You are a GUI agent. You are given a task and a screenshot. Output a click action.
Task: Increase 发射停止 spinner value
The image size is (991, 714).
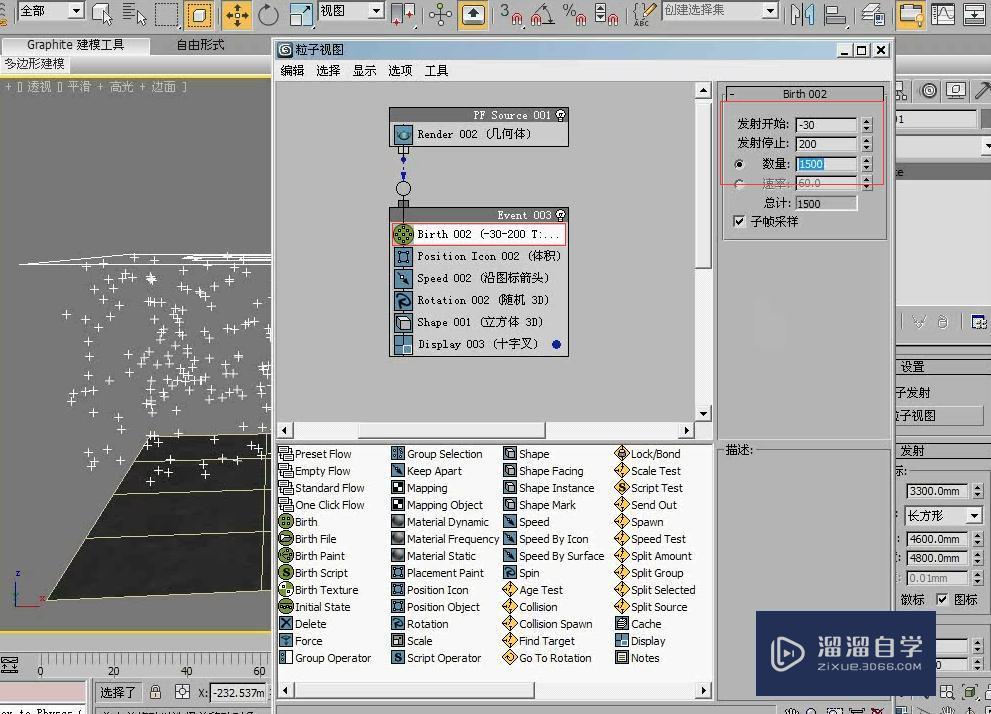pos(866,140)
